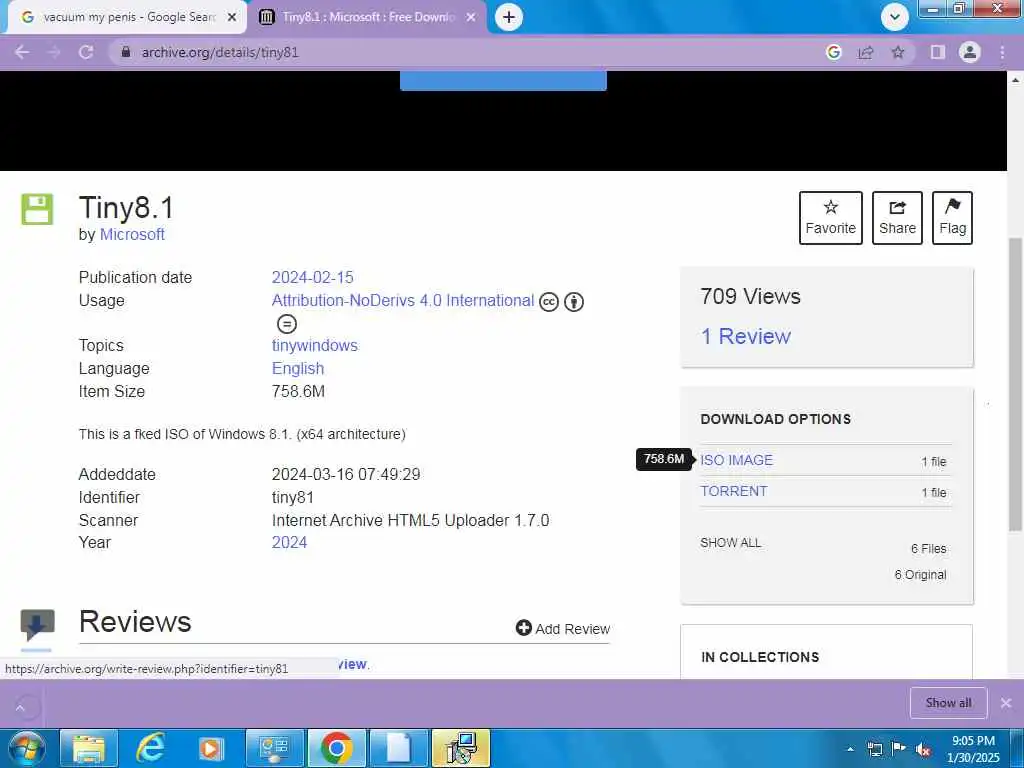Open the Windows Start menu
Viewport: 1024px width, 768px height.
[x=26, y=748]
